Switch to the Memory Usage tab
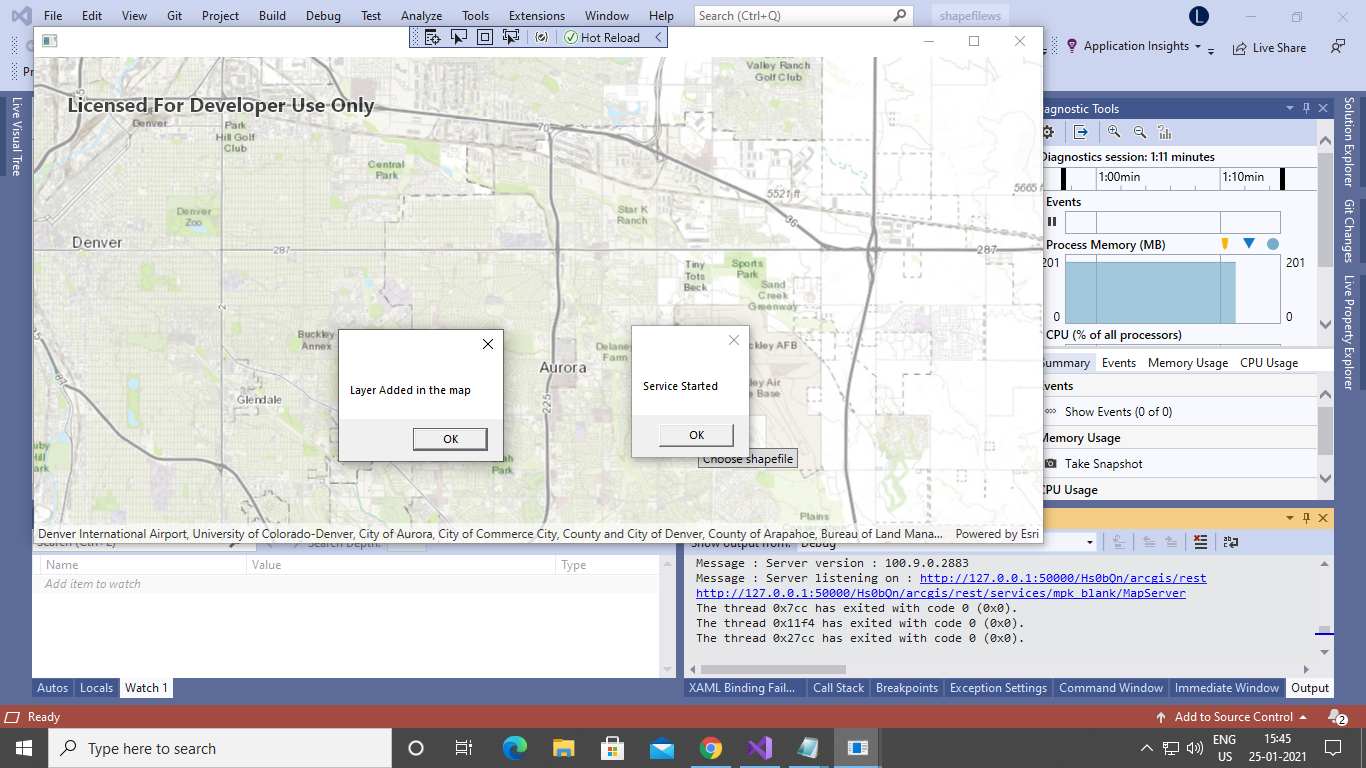 pos(1187,362)
